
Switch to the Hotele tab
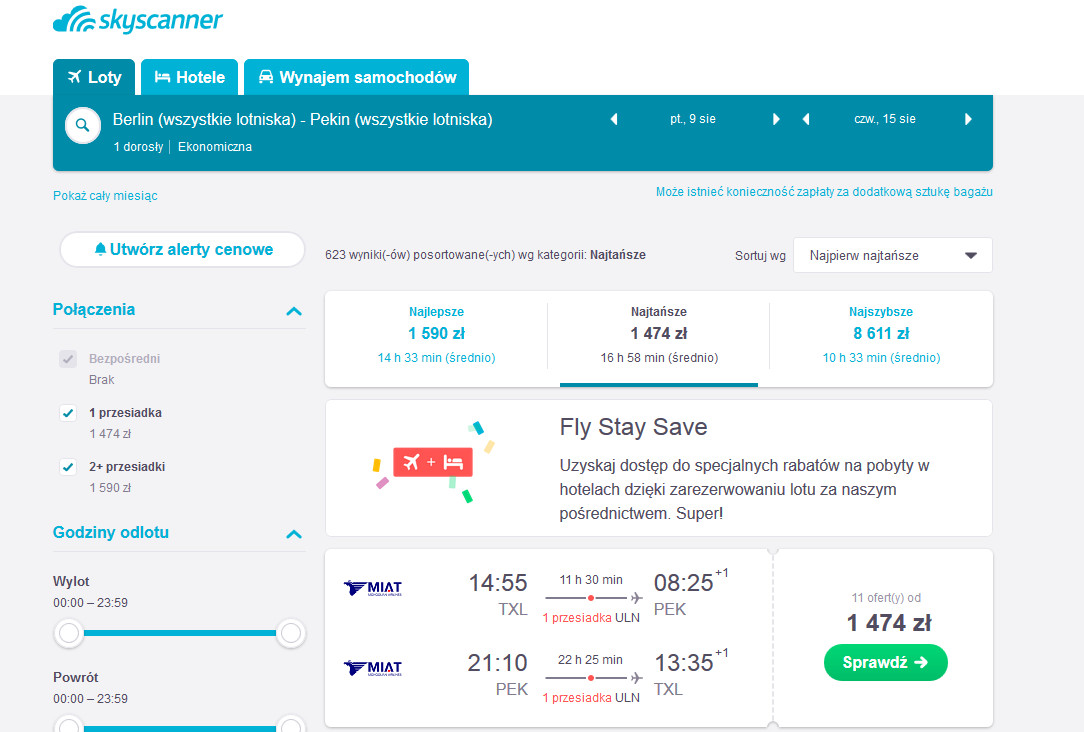coord(189,77)
